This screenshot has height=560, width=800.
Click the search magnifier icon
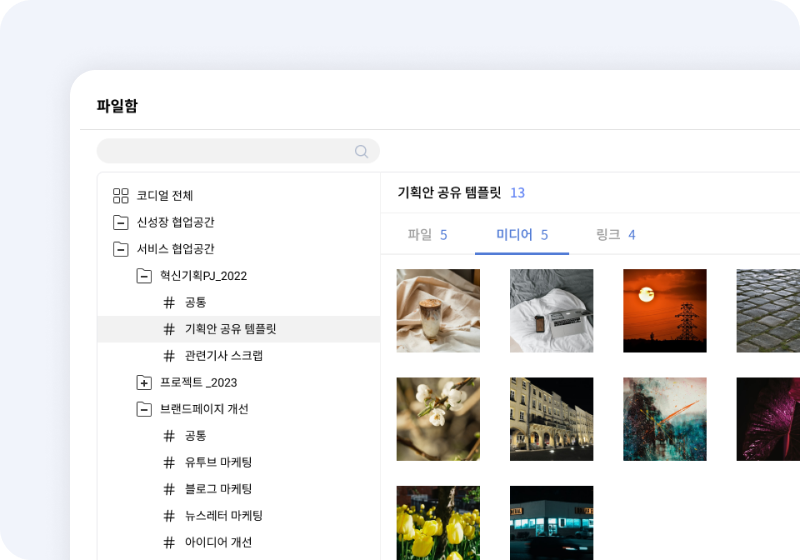pyautogui.click(x=361, y=151)
